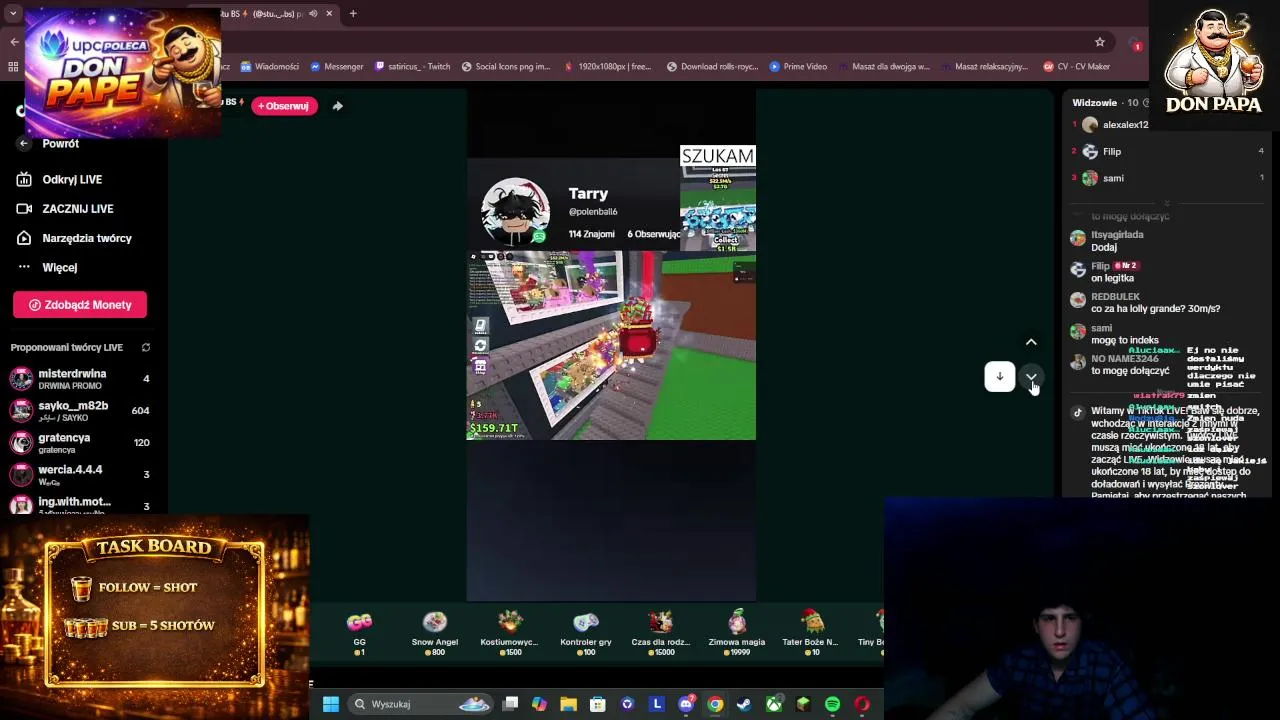Send the Czas dla rodz... gift
1280x720 pixels.
(x=660, y=633)
